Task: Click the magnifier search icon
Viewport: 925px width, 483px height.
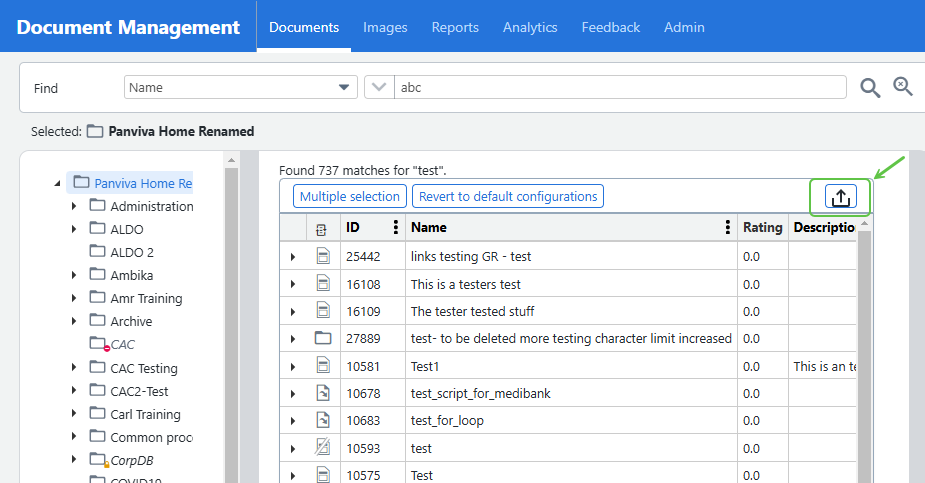Action: coord(870,88)
